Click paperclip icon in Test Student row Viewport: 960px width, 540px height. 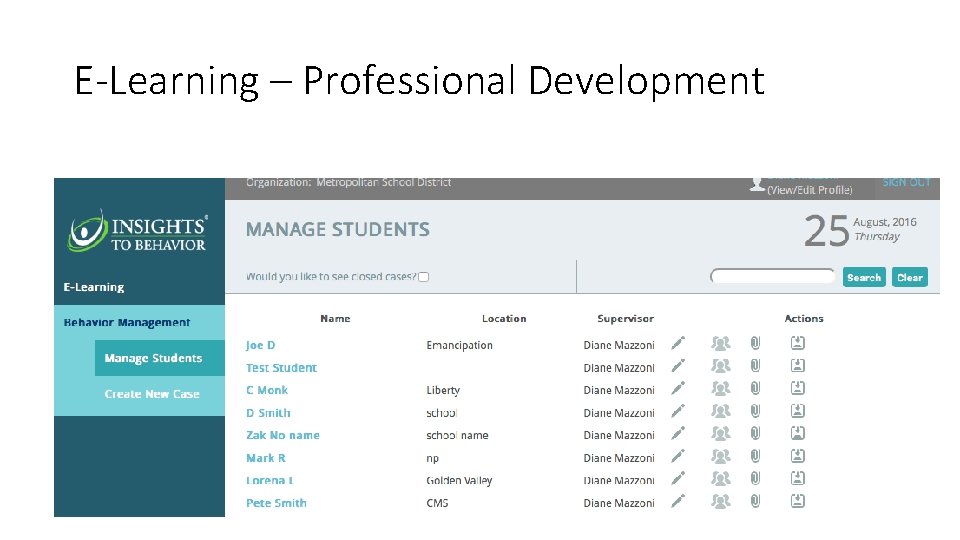(756, 366)
